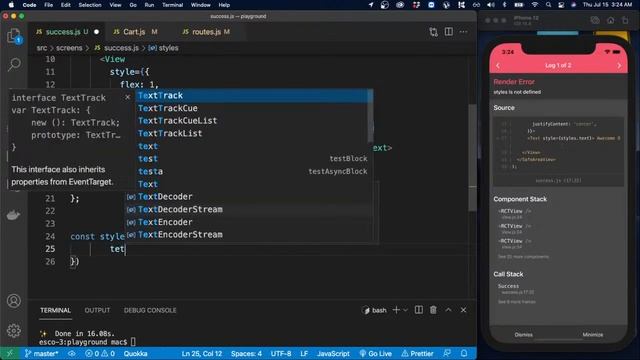Image resolution: width=640 pixels, height=360 pixels.
Task: Go to next log in simulator error
Action: pos(619,65)
